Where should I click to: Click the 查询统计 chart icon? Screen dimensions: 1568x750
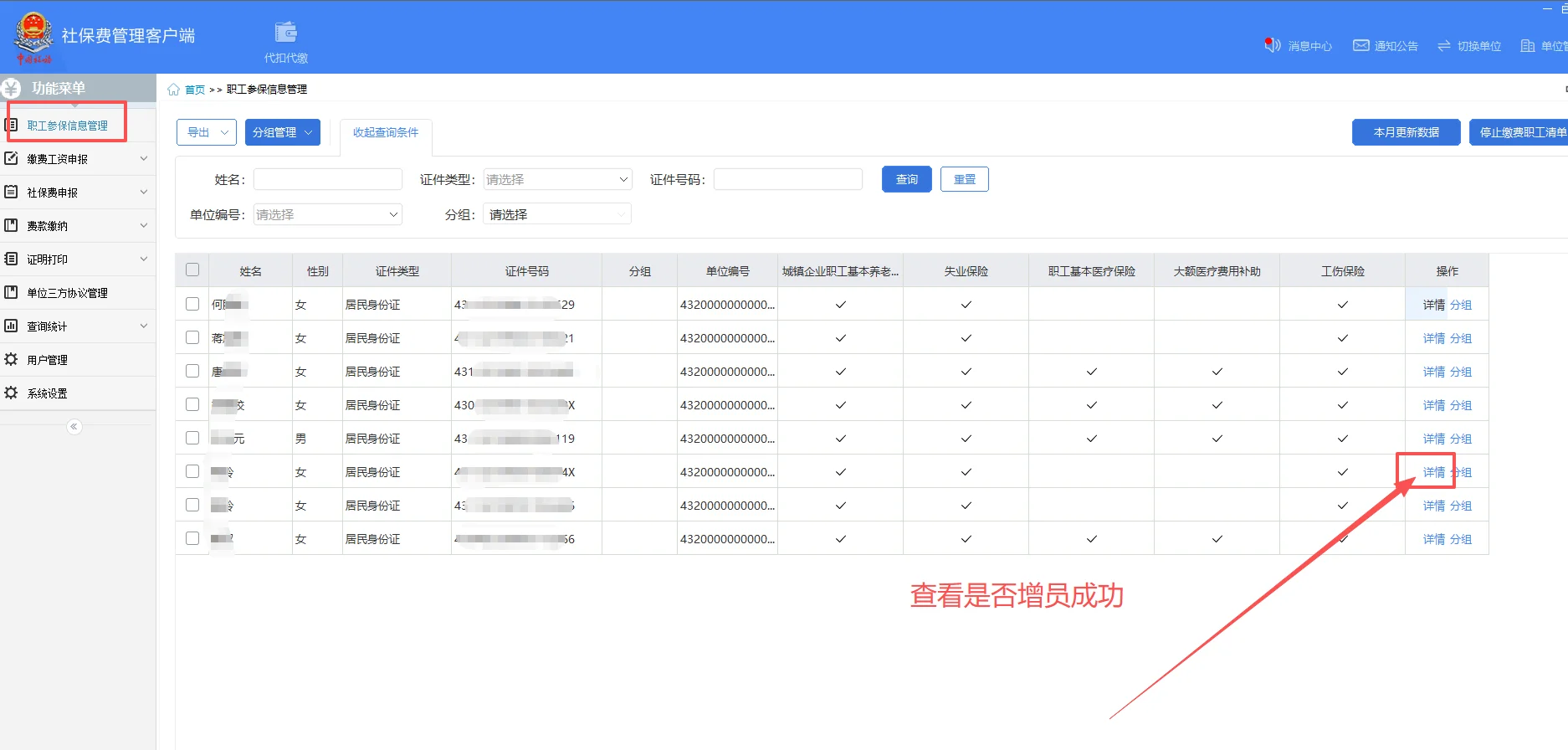[x=11, y=326]
